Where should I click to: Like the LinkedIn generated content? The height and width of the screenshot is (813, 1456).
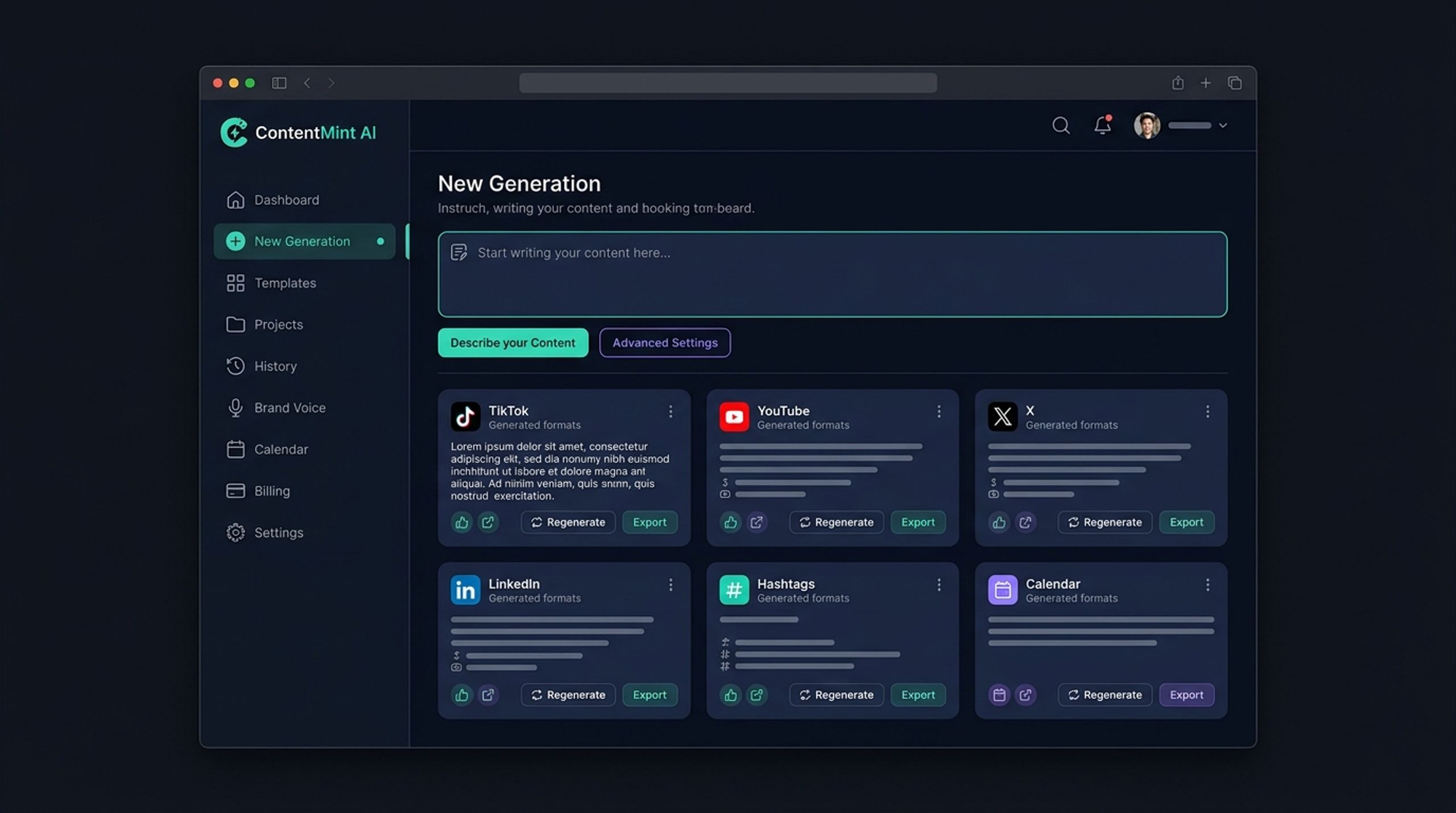click(x=462, y=695)
